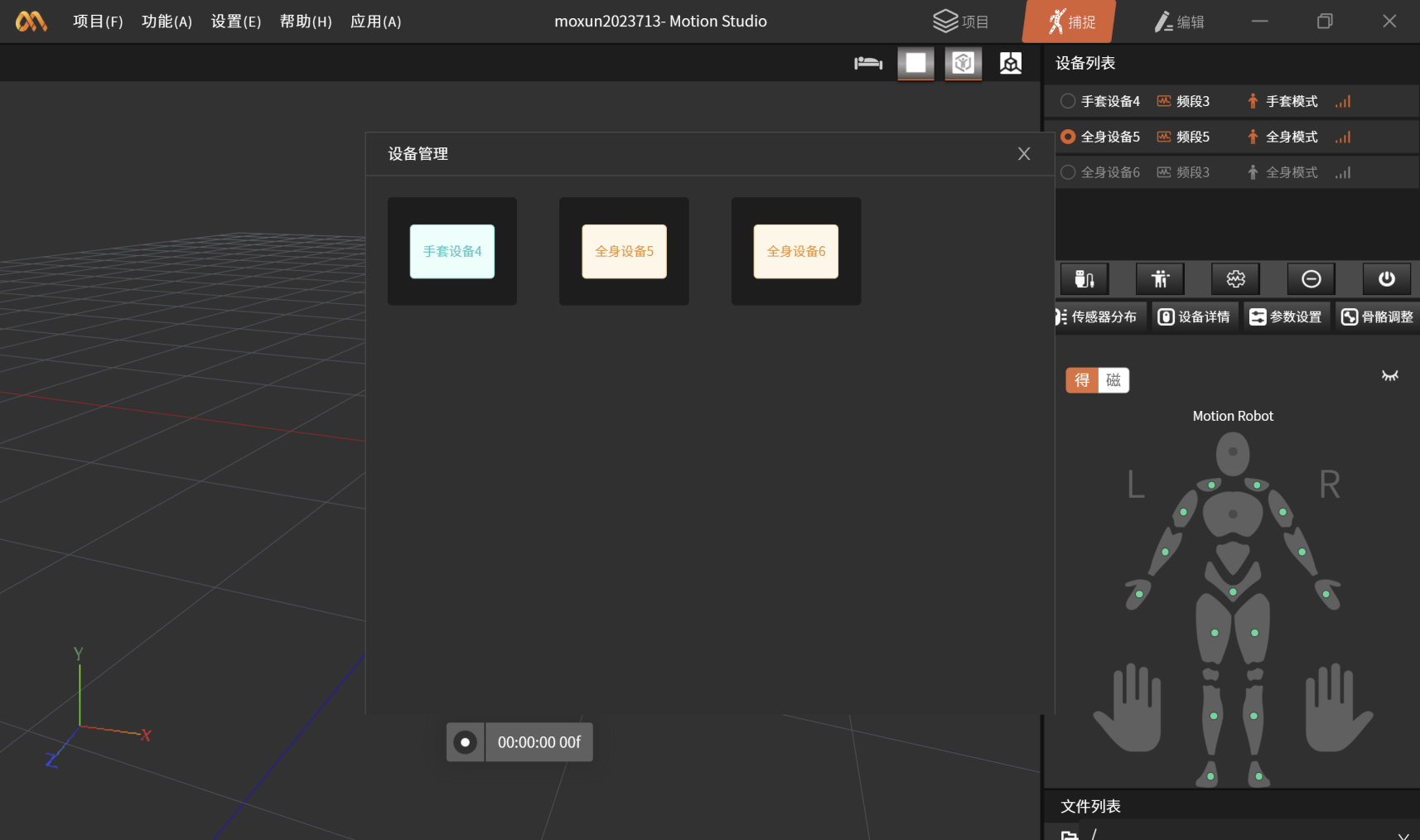Select the 手套设备4 radio button
This screenshot has height=840, width=1420.
pyautogui.click(x=1068, y=101)
